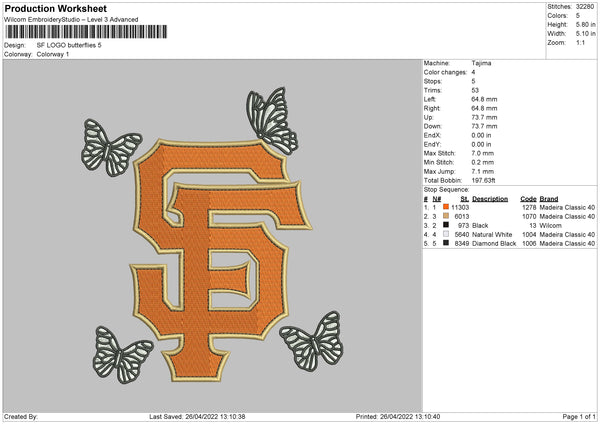Click the stitch count '6013' in stop 2
Image resolution: width=600 pixels, height=424 pixels.
[461, 217]
